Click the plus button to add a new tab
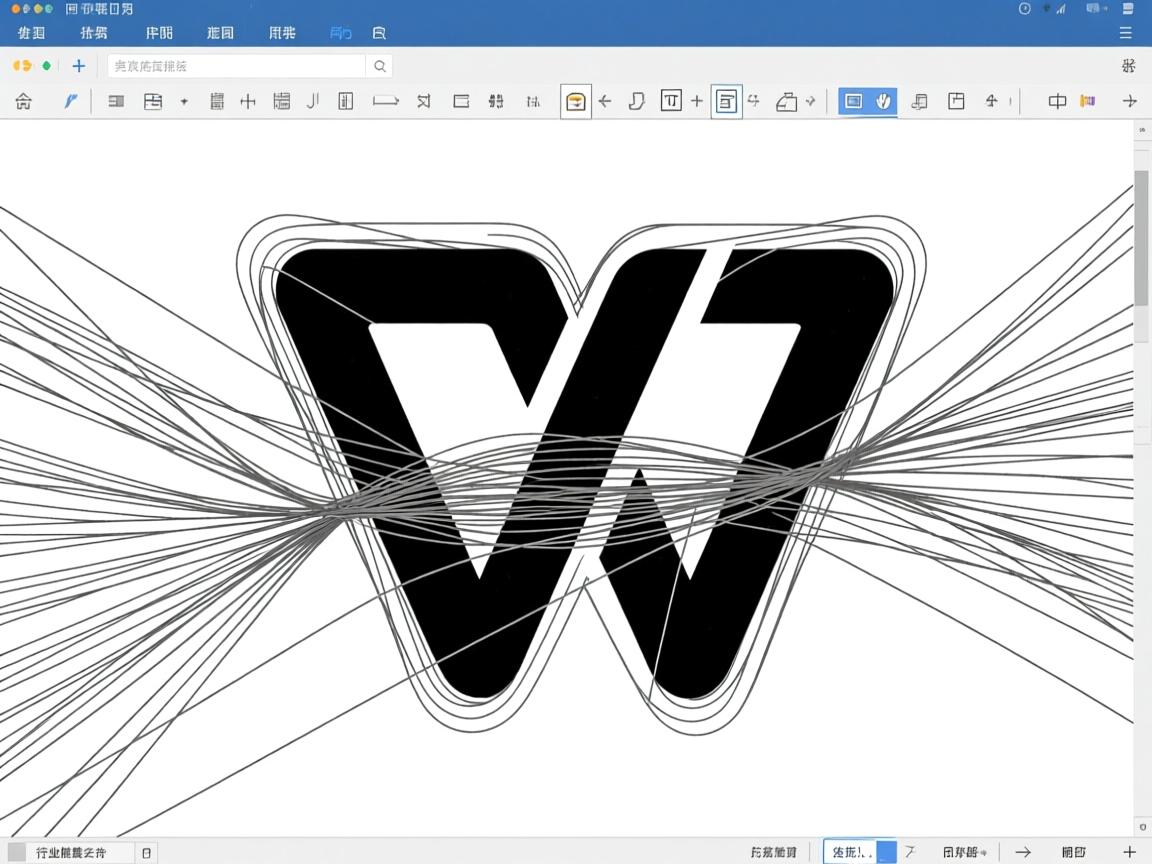Screen dimensions: 1152x864 point(78,65)
